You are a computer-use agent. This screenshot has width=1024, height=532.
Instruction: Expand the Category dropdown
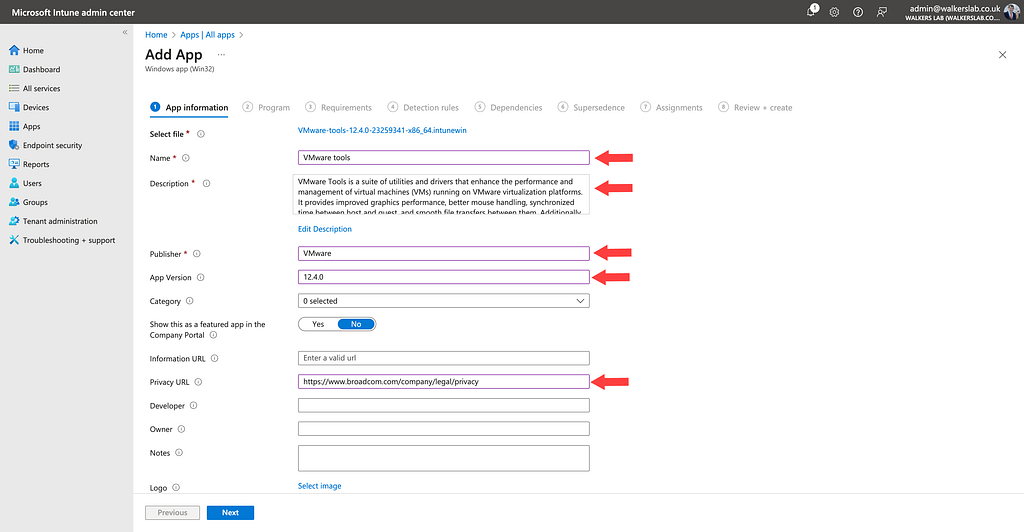coord(443,301)
